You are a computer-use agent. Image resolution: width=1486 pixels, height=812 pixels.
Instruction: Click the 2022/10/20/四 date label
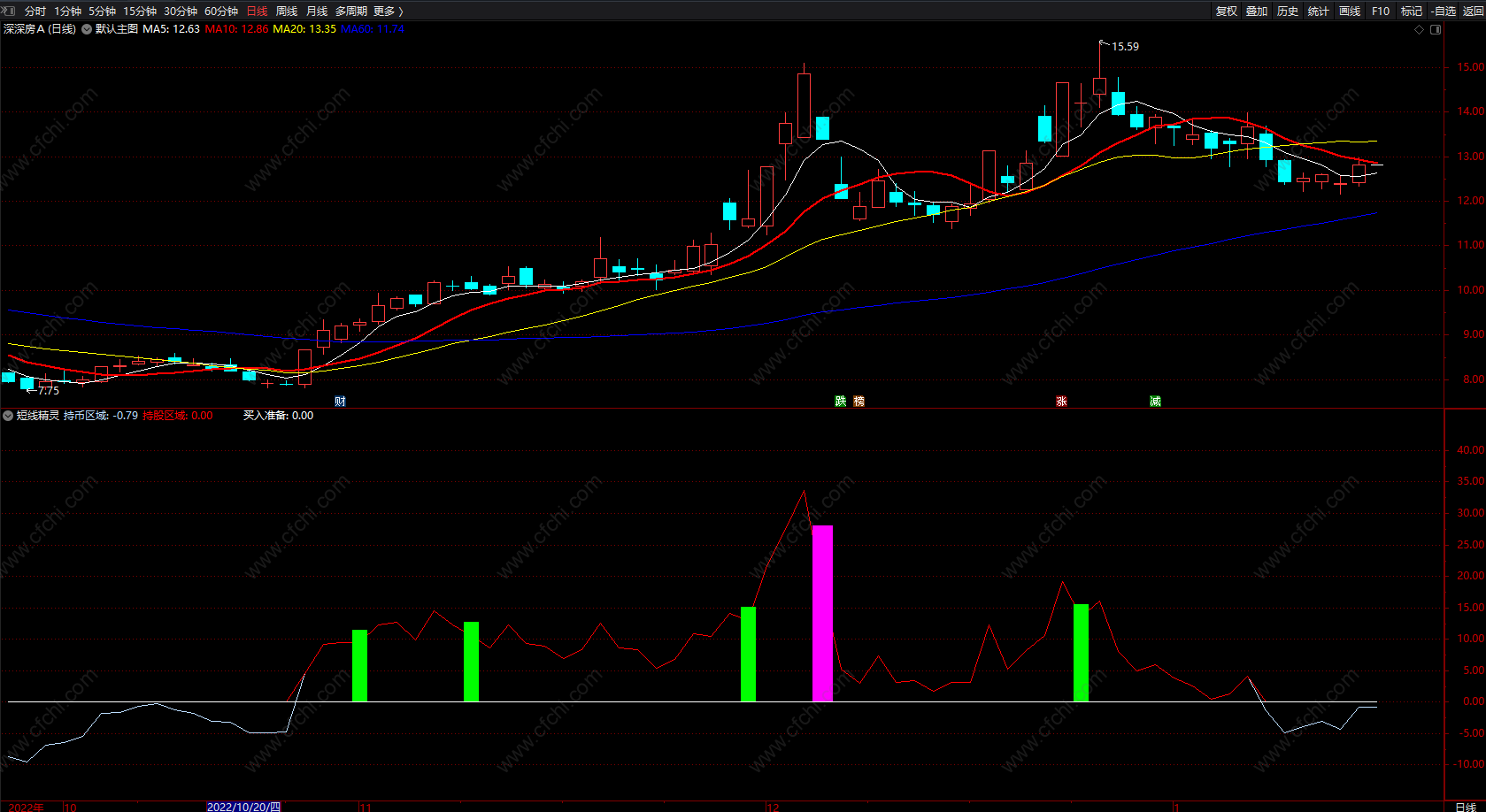[x=244, y=807]
